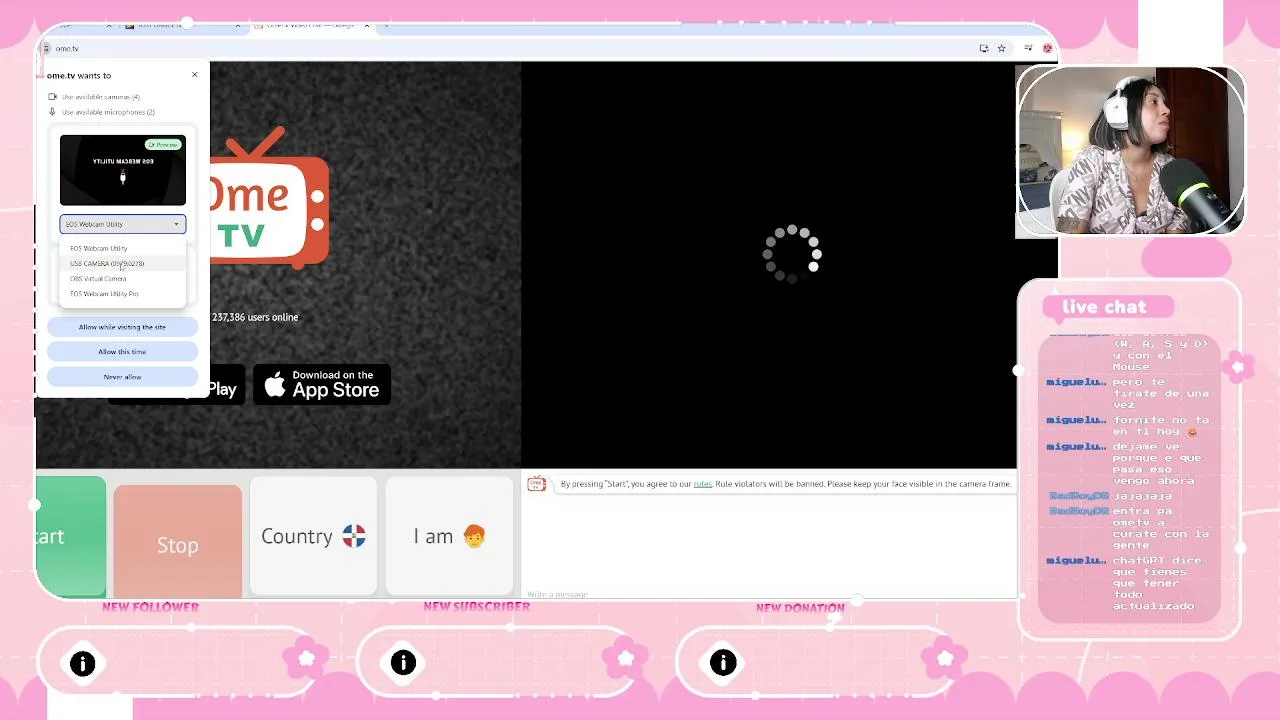The image size is (1280, 720).
Task: Close the ome.tv permission prompt
Action: coord(194,75)
